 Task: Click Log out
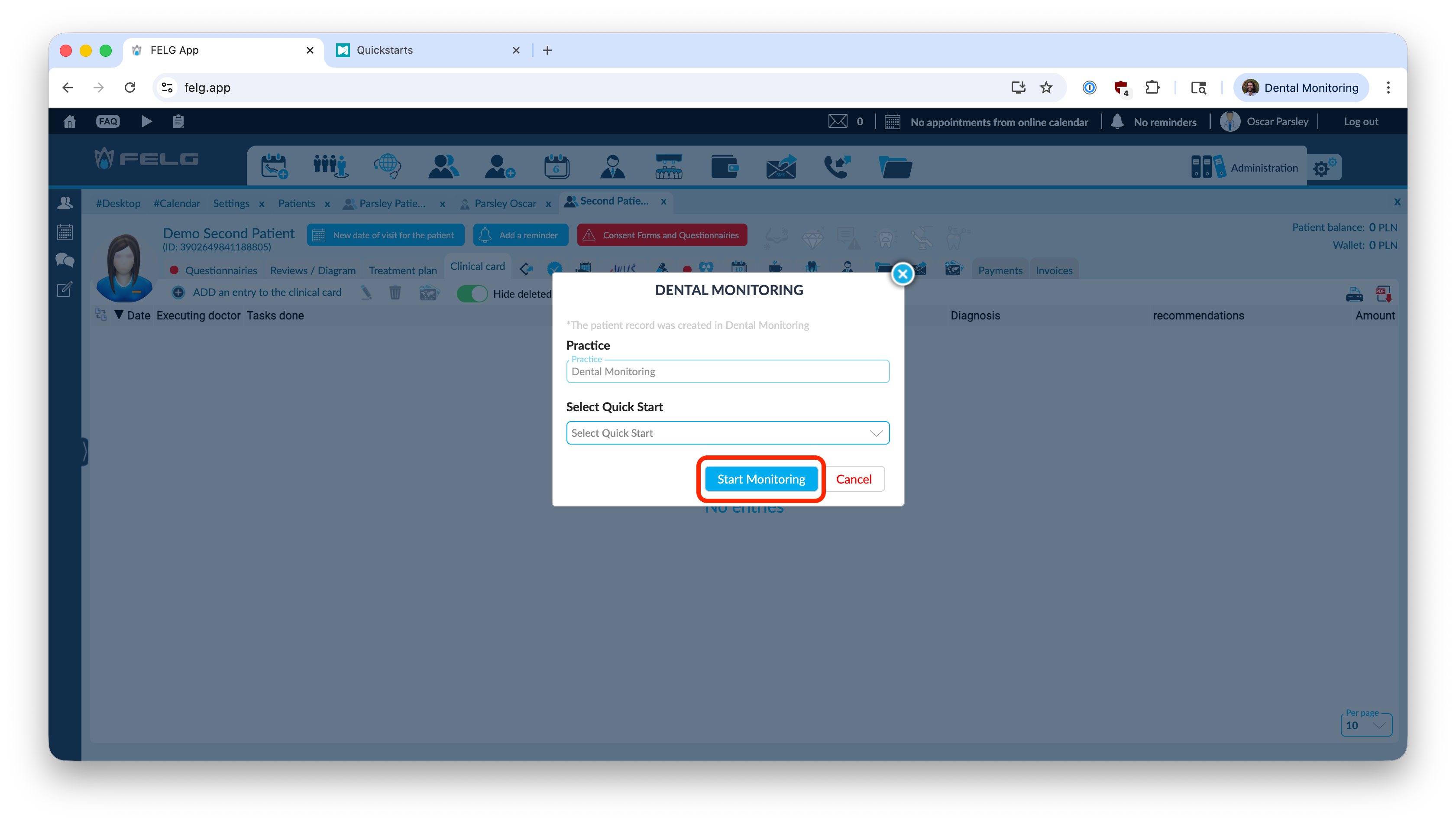(x=1361, y=121)
